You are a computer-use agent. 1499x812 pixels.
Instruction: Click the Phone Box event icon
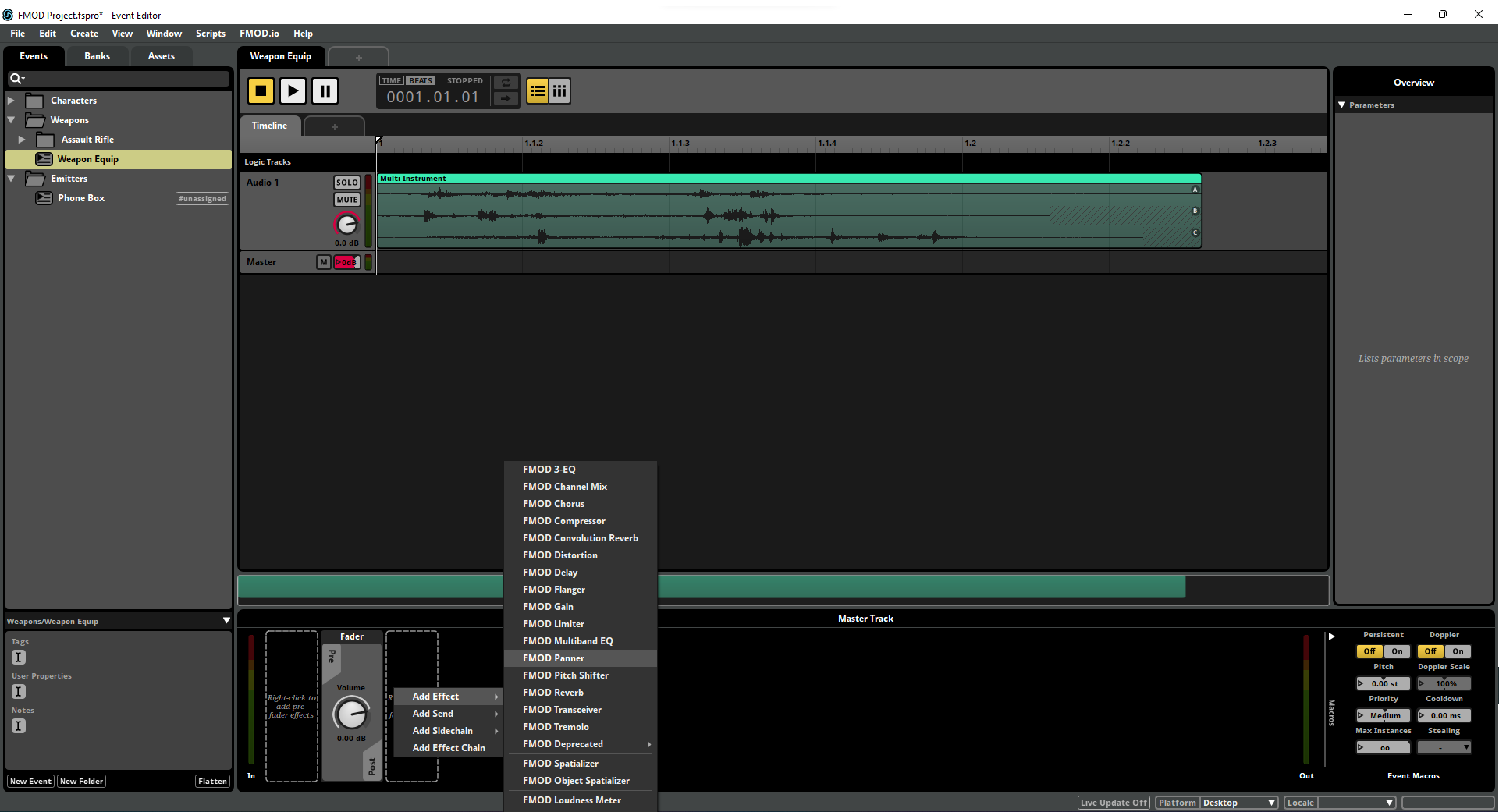pyautogui.click(x=44, y=198)
